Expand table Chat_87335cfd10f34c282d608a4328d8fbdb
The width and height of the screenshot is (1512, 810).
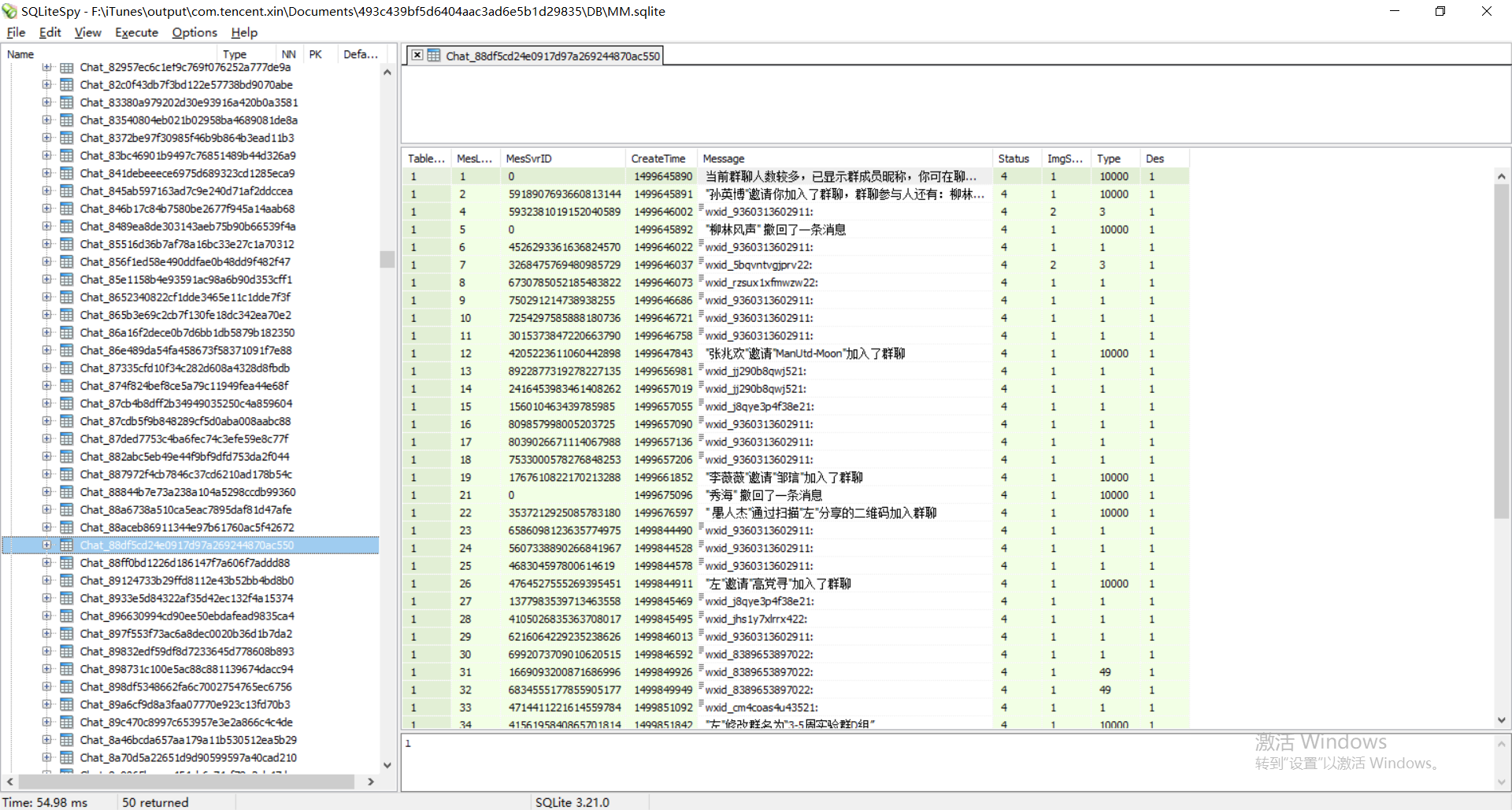47,368
